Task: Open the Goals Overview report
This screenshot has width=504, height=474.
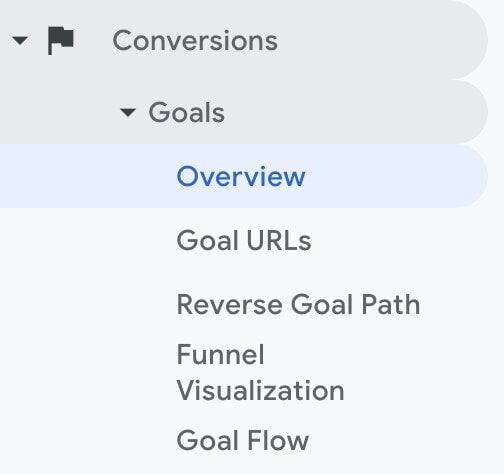Action: pyautogui.click(x=241, y=176)
